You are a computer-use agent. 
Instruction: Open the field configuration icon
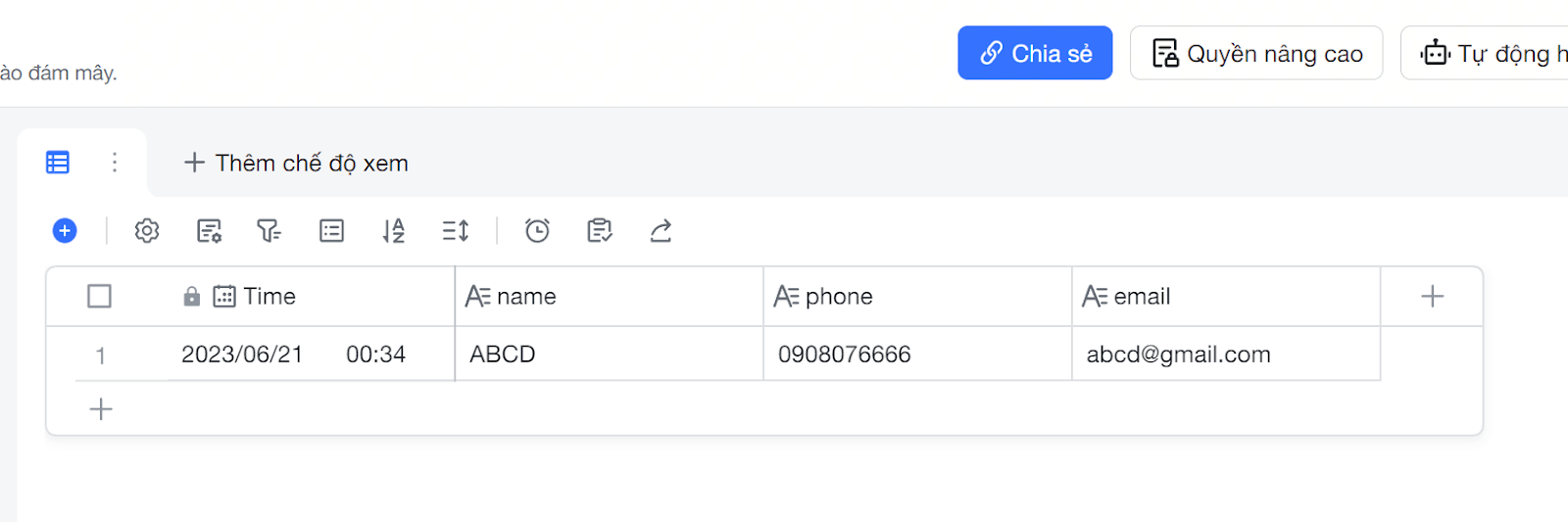click(209, 231)
